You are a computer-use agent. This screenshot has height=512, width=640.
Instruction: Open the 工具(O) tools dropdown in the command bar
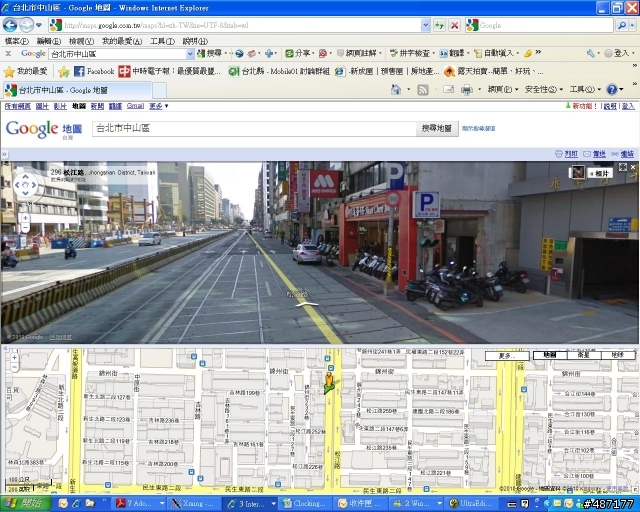pyautogui.click(x=584, y=89)
